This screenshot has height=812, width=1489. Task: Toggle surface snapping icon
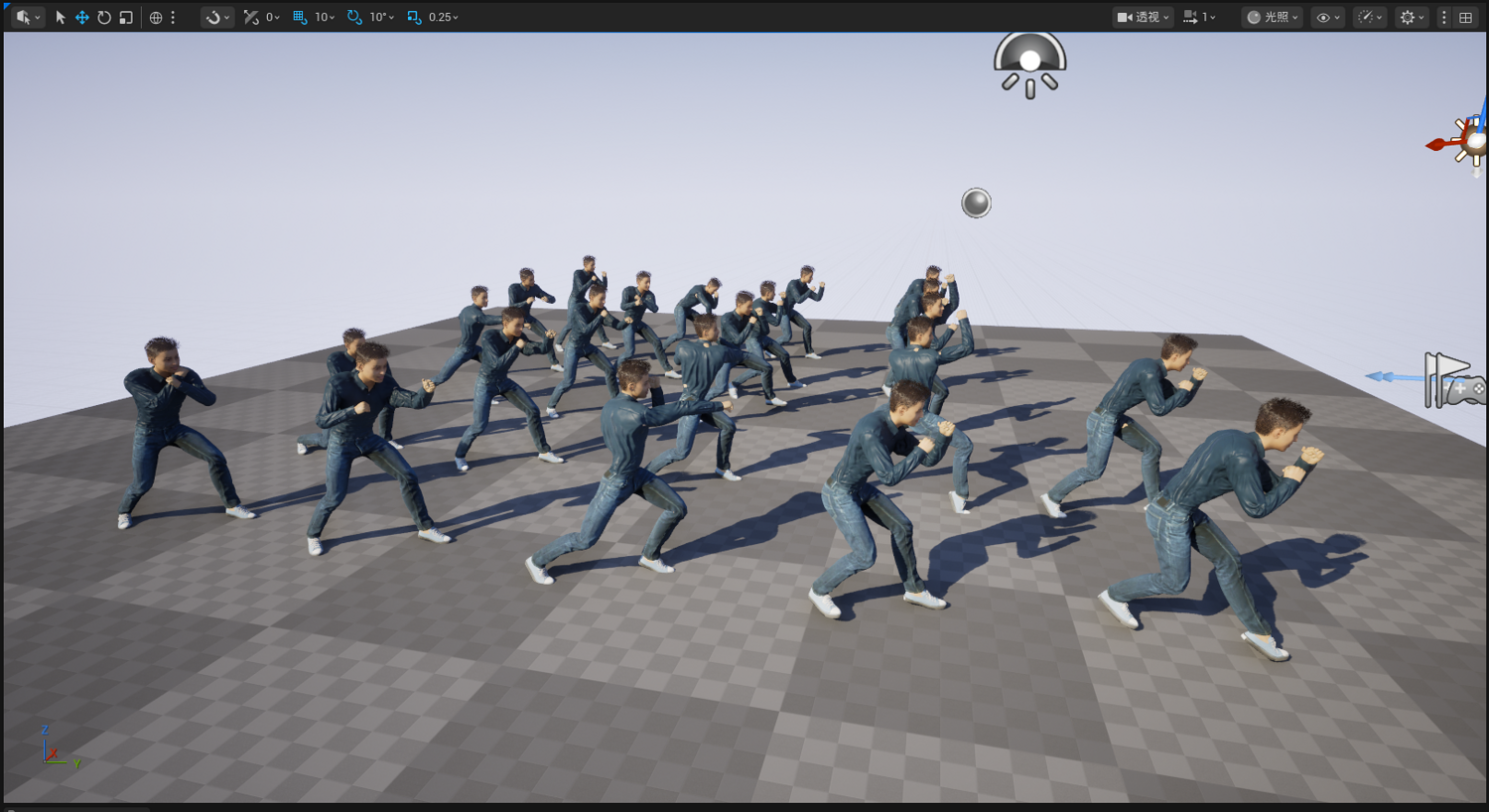(x=251, y=17)
